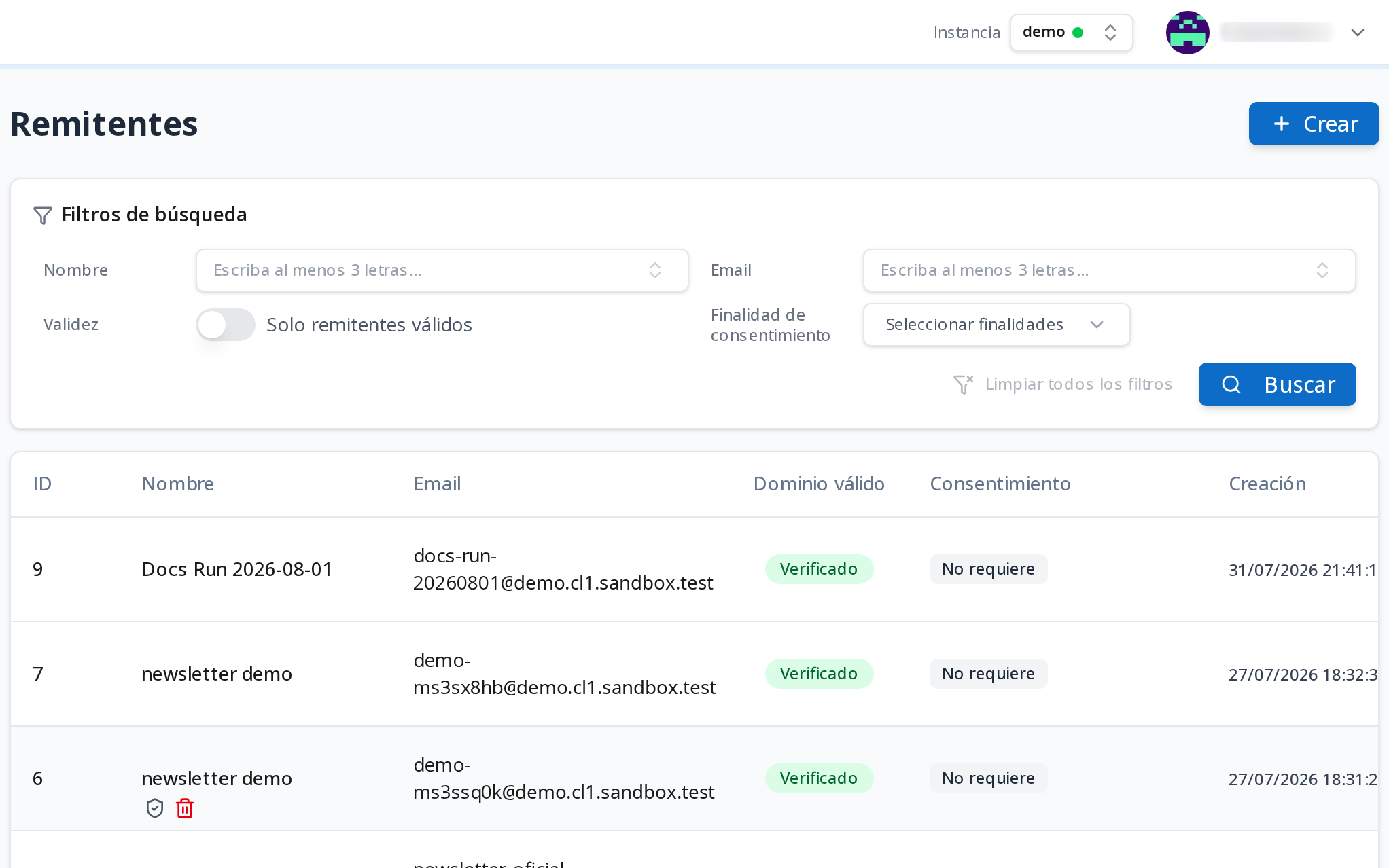Click Verificado badge in row 9

tap(819, 569)
